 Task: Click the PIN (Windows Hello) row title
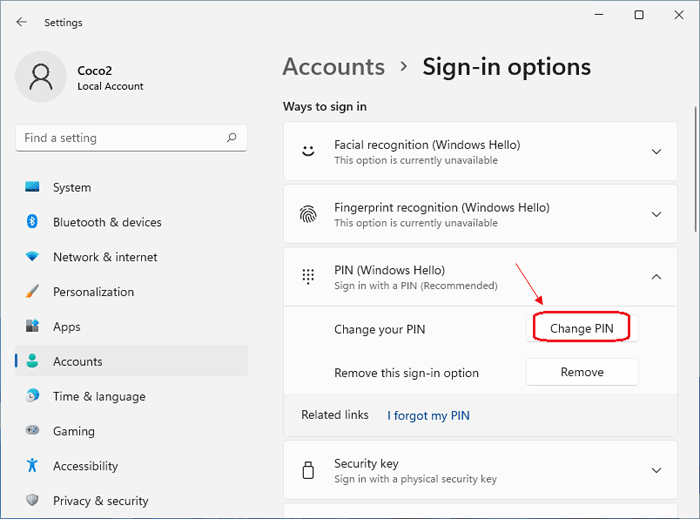(389, 270)
